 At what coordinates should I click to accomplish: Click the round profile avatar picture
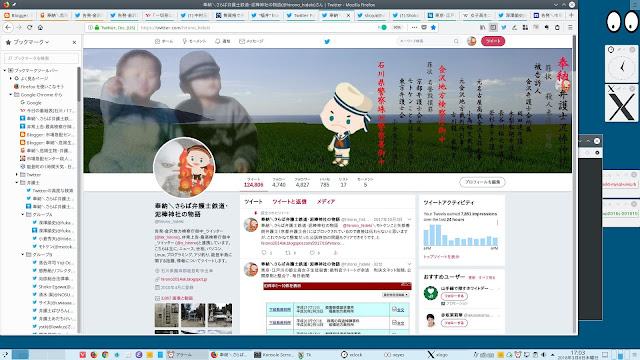click(184, 167)
